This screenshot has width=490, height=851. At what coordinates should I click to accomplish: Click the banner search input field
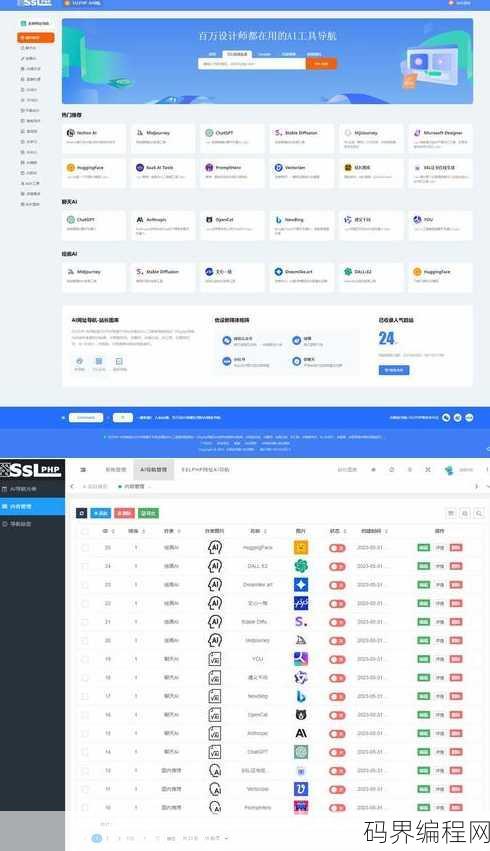(x=252, y=63)
